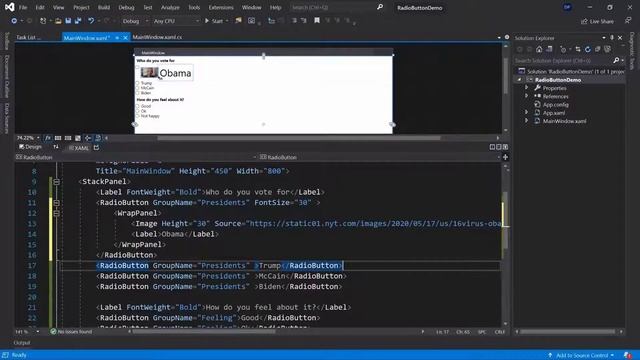Click the Open File folder icon
The height and width of the screenshot is (360, 640).
58,21
